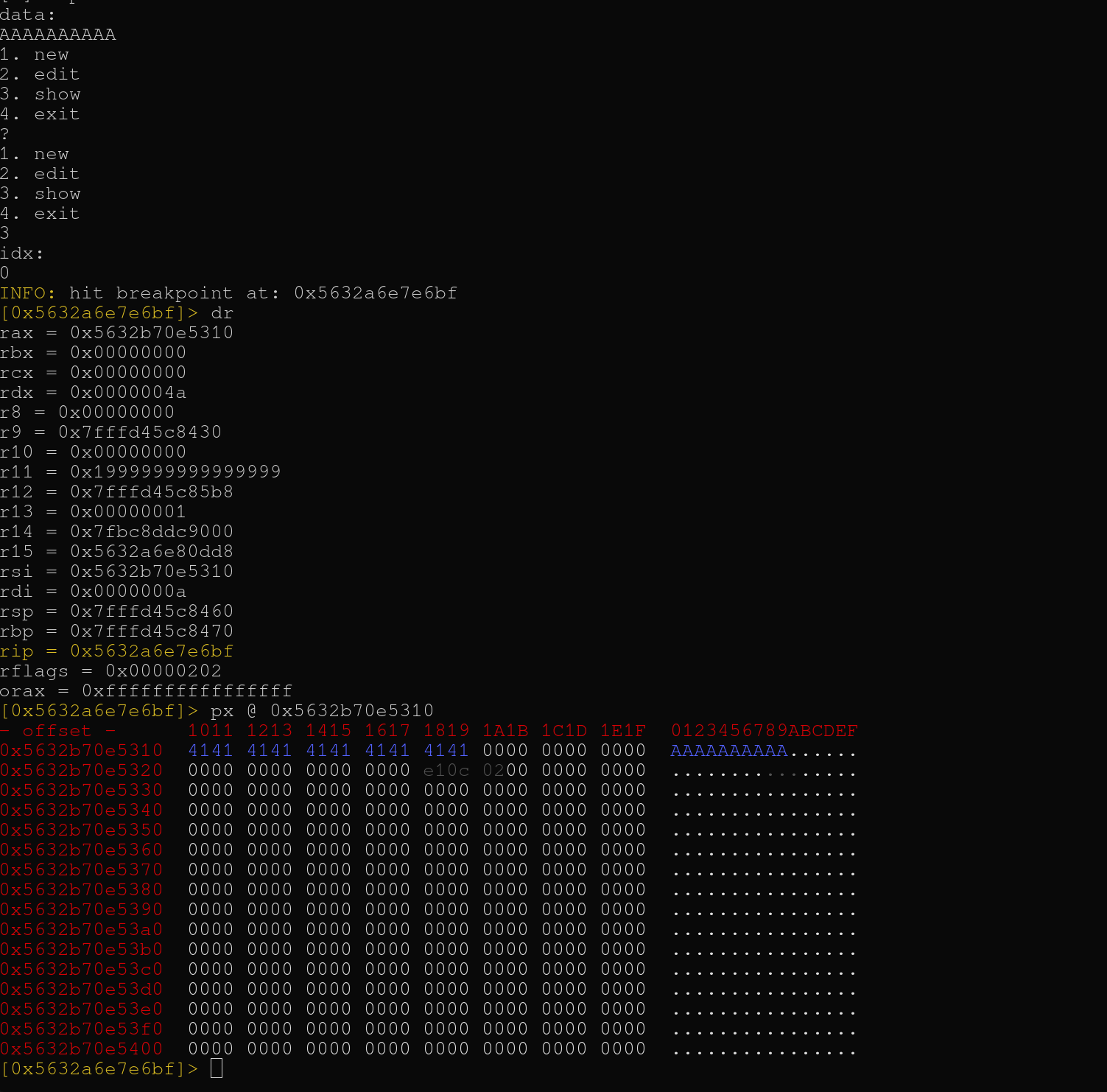Select the 'idx:' prompt line
Screen dimensions: 1107x1092
pos(22,253)
